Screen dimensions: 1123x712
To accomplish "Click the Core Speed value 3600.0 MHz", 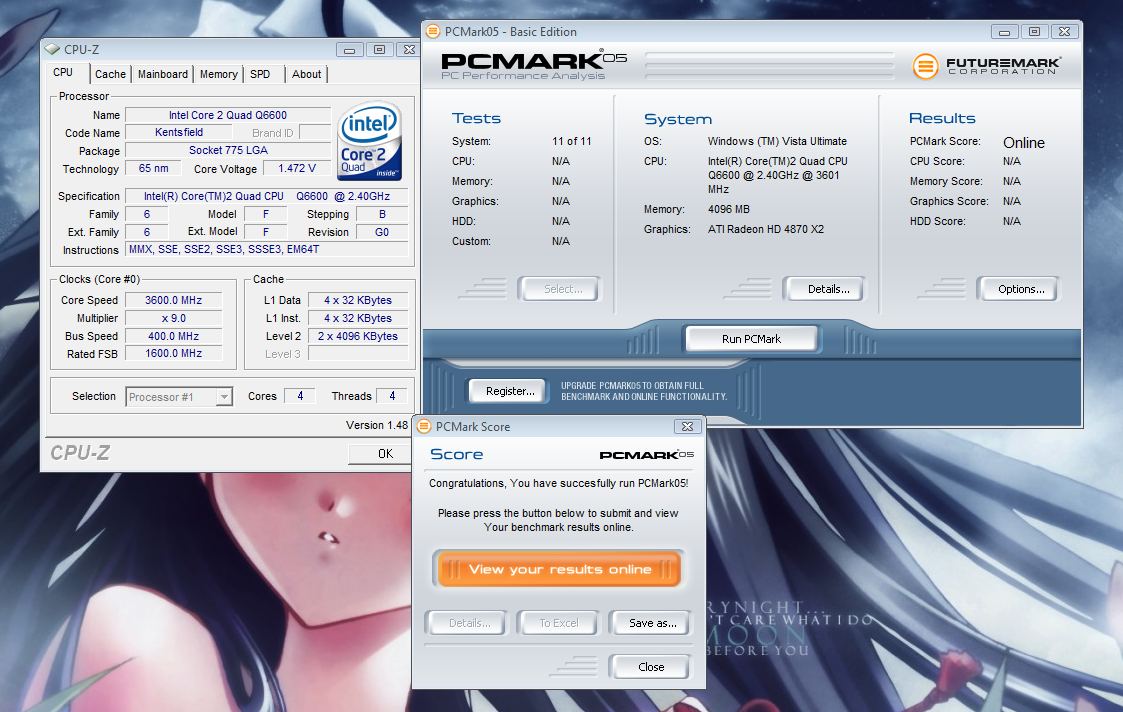I will [x=173, y=300].
